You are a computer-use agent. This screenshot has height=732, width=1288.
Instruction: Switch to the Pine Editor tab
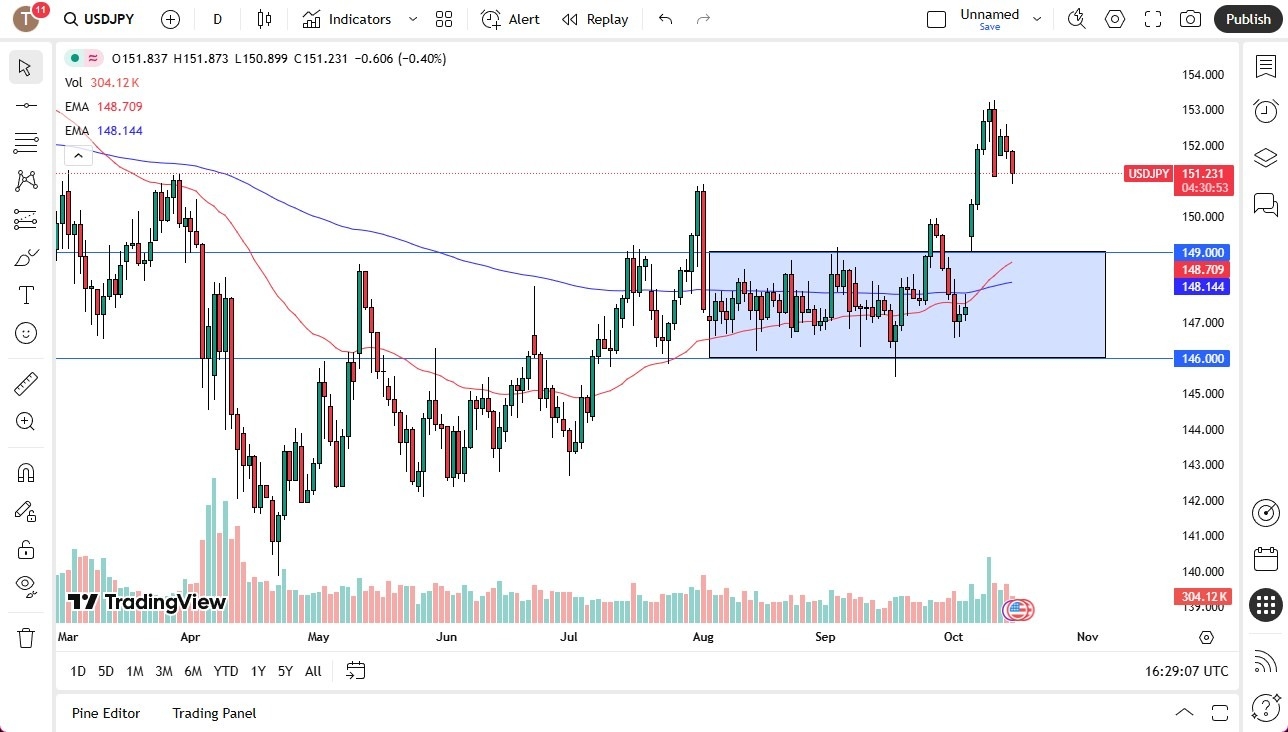pyautogui.click(x=106, y=713)
